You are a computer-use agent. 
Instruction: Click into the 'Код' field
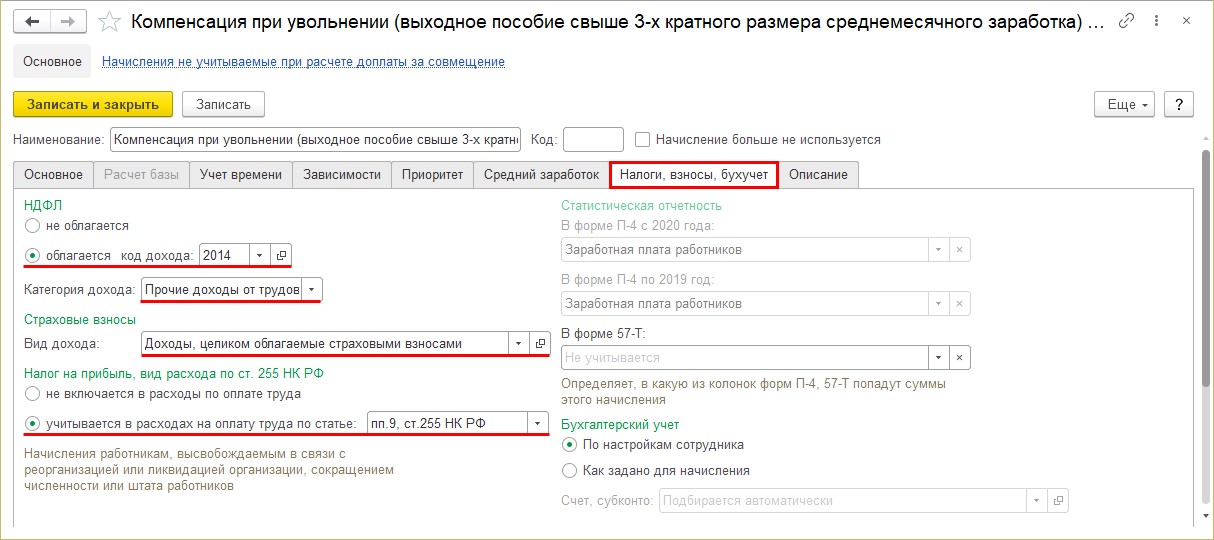[x=593, y=140]
